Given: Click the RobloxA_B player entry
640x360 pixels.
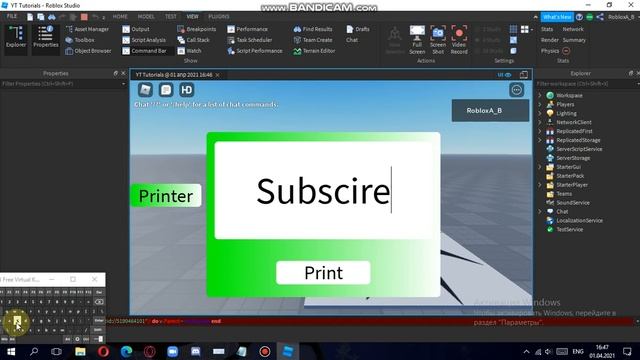Looking at the screenshot, I should coord(490,111).
